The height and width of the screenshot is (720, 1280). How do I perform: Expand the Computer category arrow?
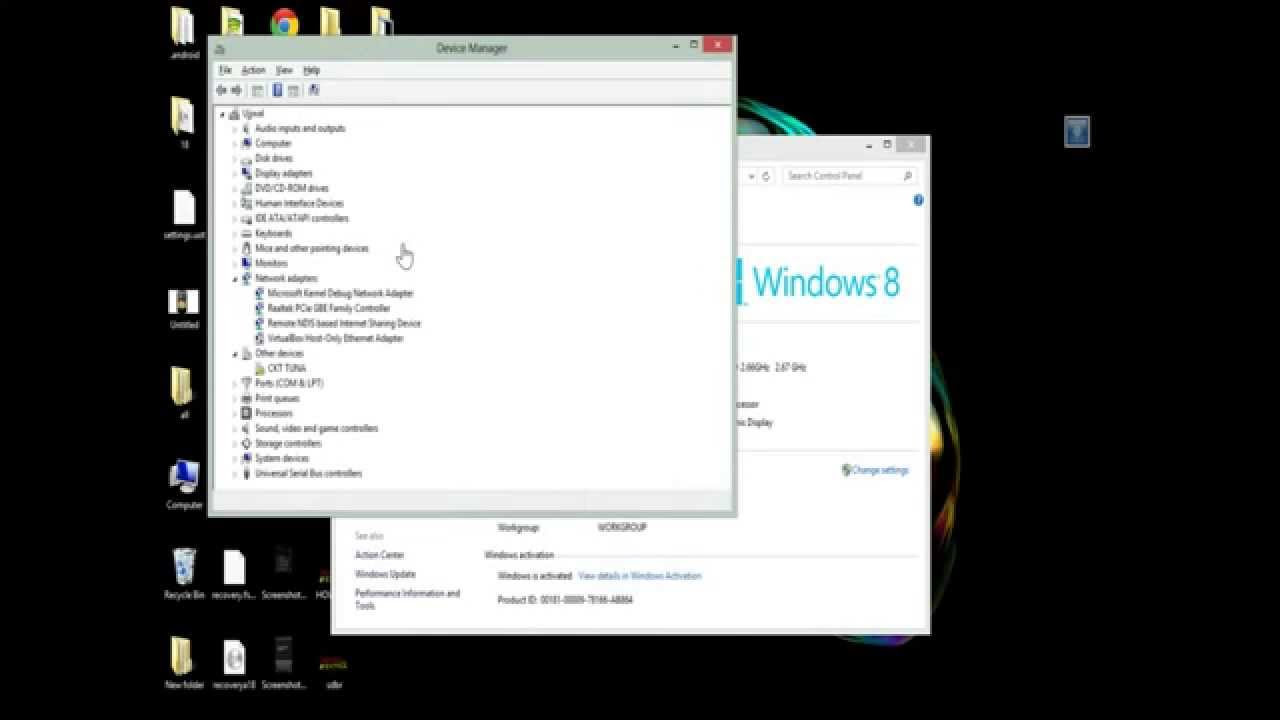coord(235,144)
